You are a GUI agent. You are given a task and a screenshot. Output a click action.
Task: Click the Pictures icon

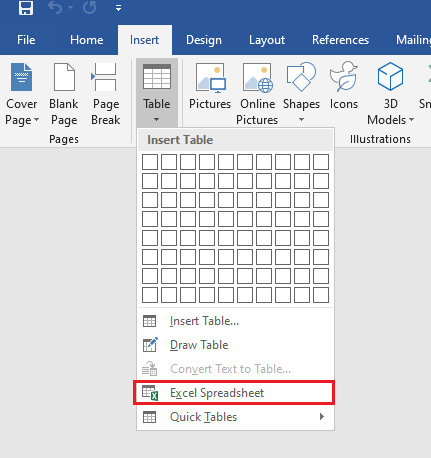click(210, 78)
